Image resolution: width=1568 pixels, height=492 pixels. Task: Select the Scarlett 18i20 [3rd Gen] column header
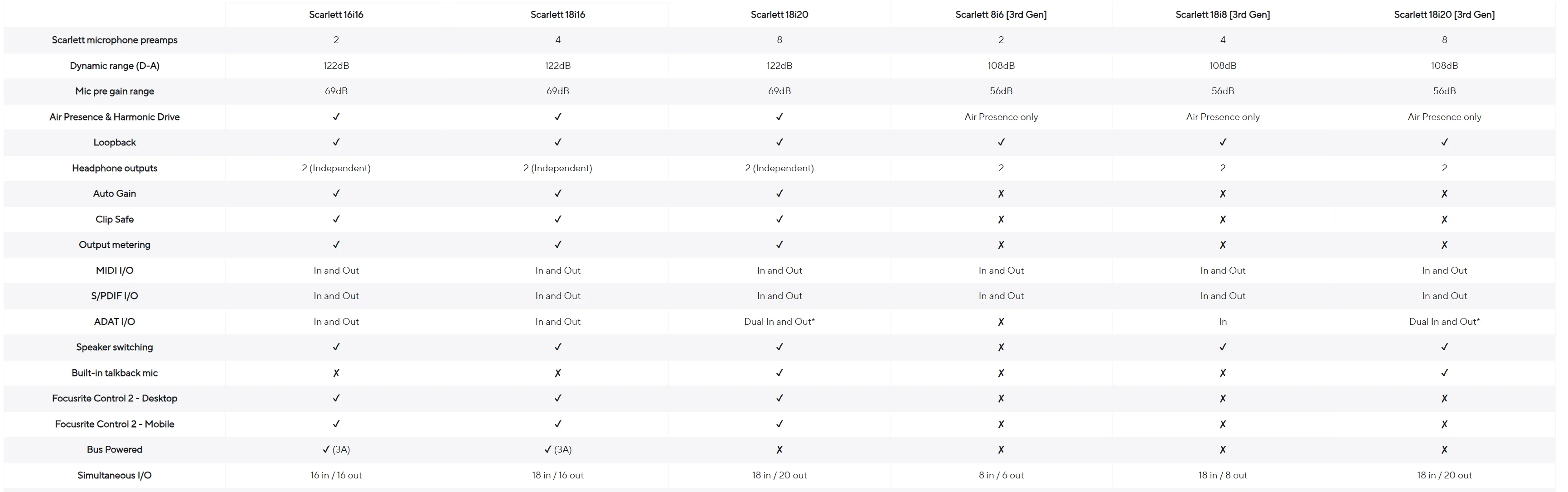(x=1444, y=14)
